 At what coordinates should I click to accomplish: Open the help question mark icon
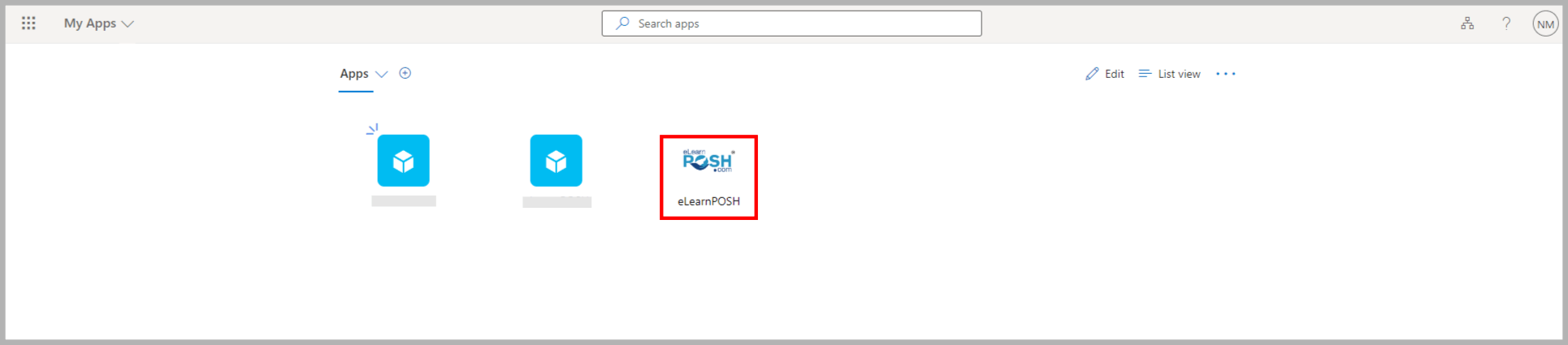[1506, 24]
